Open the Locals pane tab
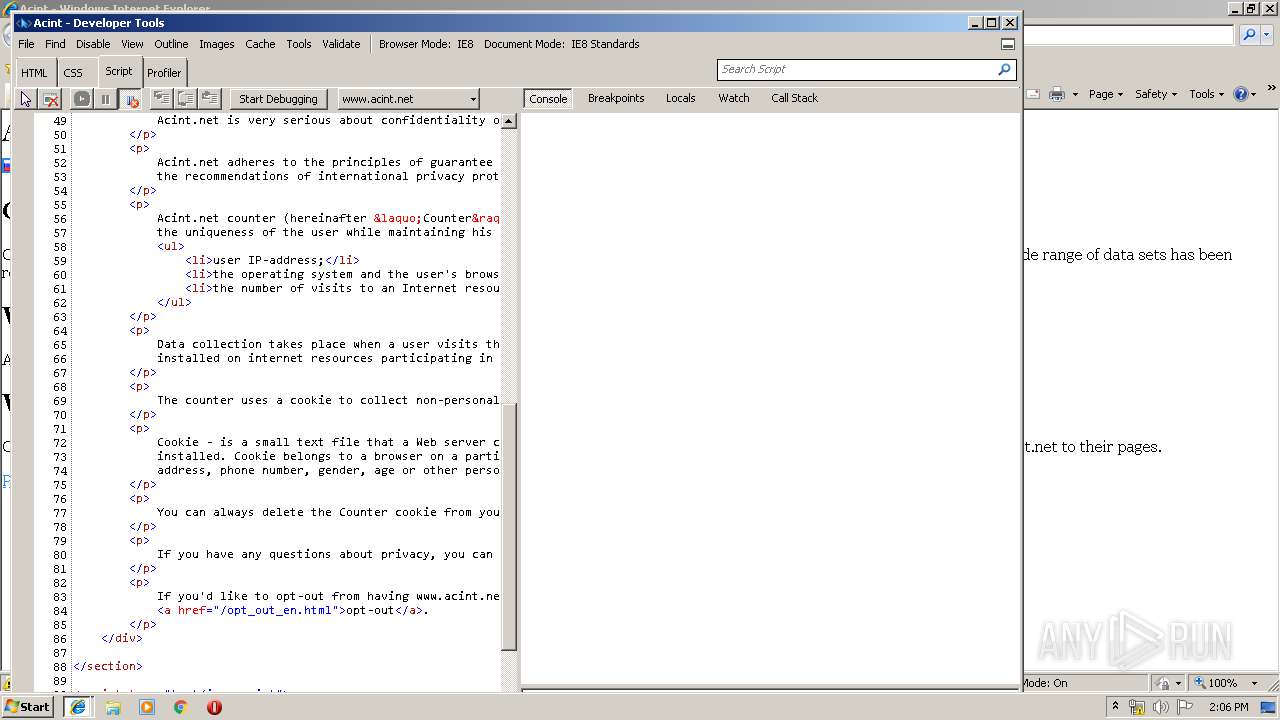Viewport: 1280px width, 720px height. click(x=681, y=98)
